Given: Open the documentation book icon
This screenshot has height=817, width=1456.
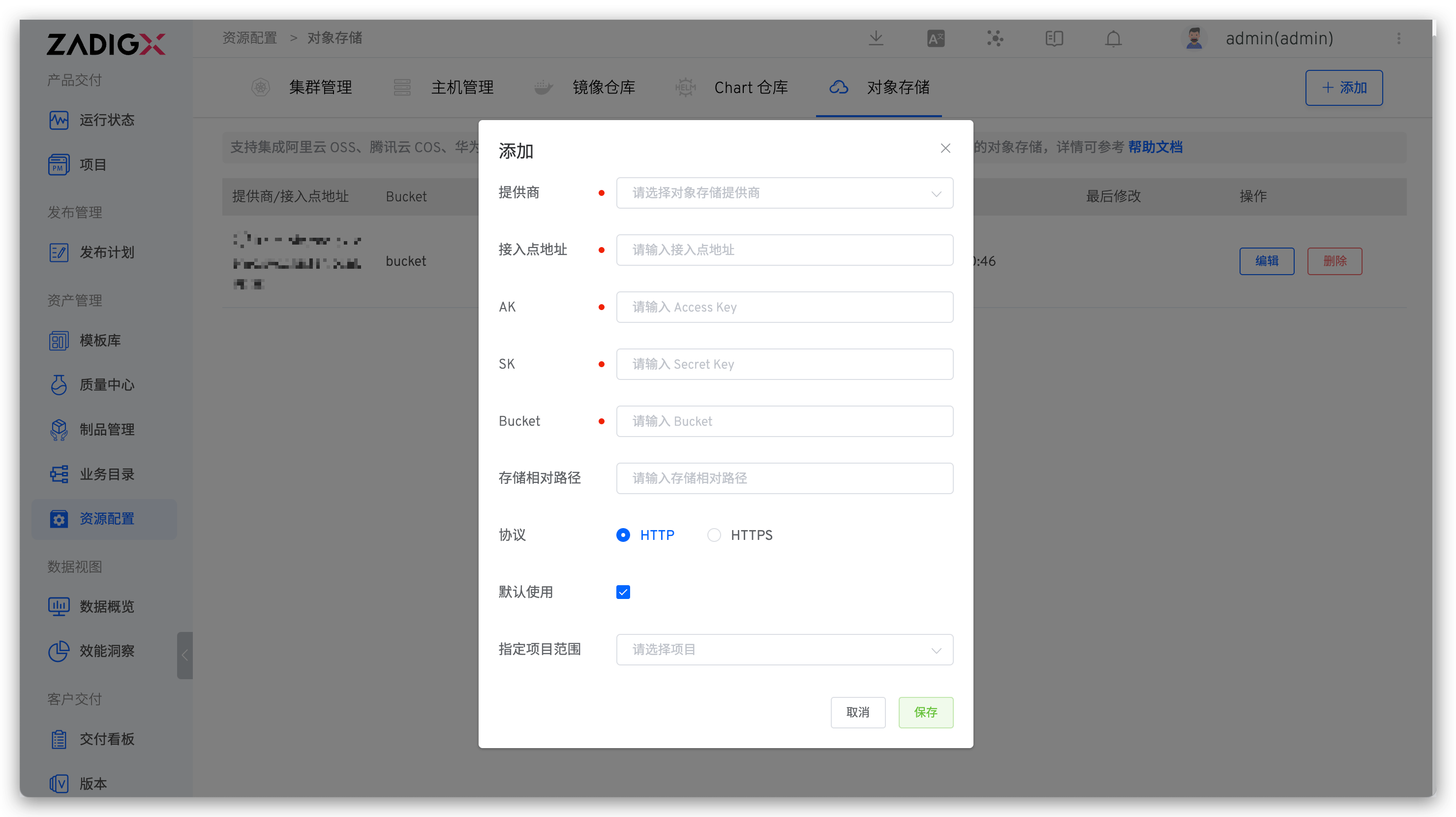Looking at the screenshot, I should (x=1054, y=38).
